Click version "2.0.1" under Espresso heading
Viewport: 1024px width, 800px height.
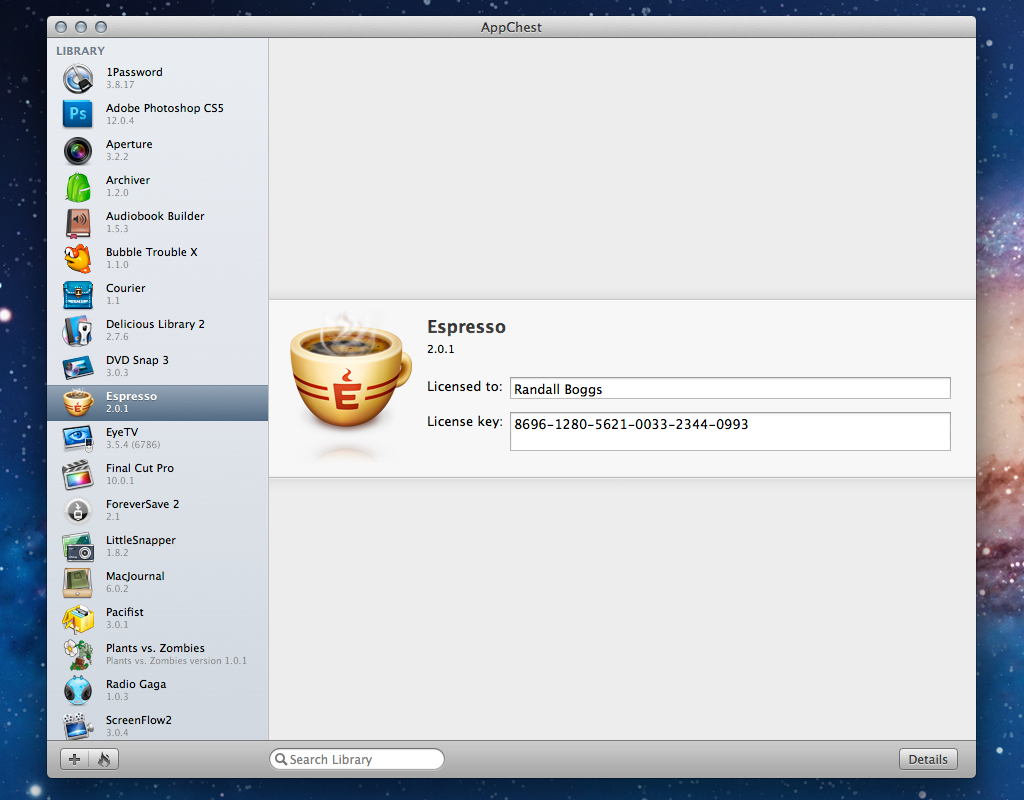[441, 349]
